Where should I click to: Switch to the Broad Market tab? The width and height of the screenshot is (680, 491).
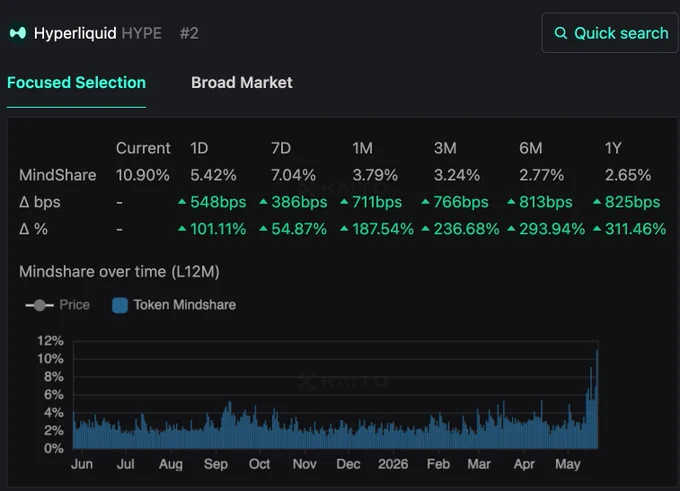242,82
